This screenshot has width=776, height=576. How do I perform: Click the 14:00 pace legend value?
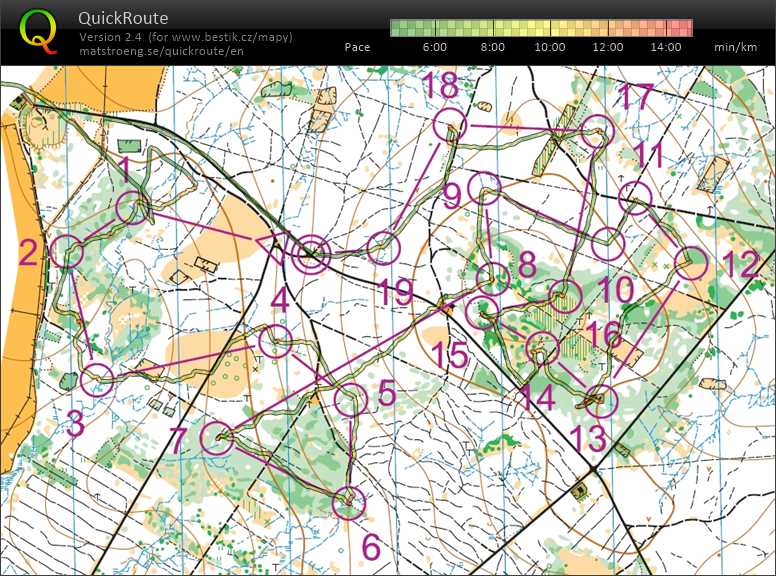(x=665, y=47)
